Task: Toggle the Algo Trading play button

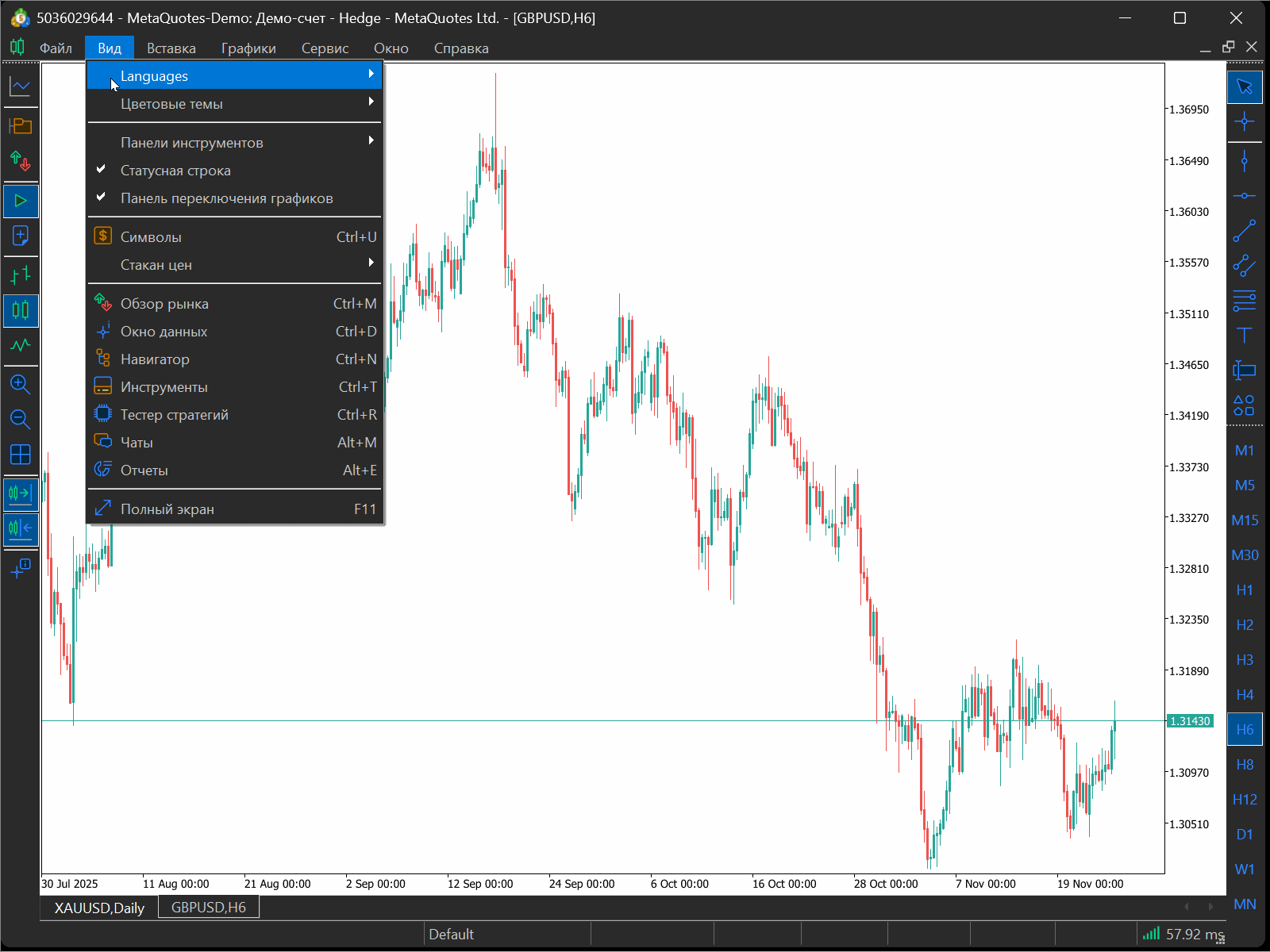Action: coord(21,201)
